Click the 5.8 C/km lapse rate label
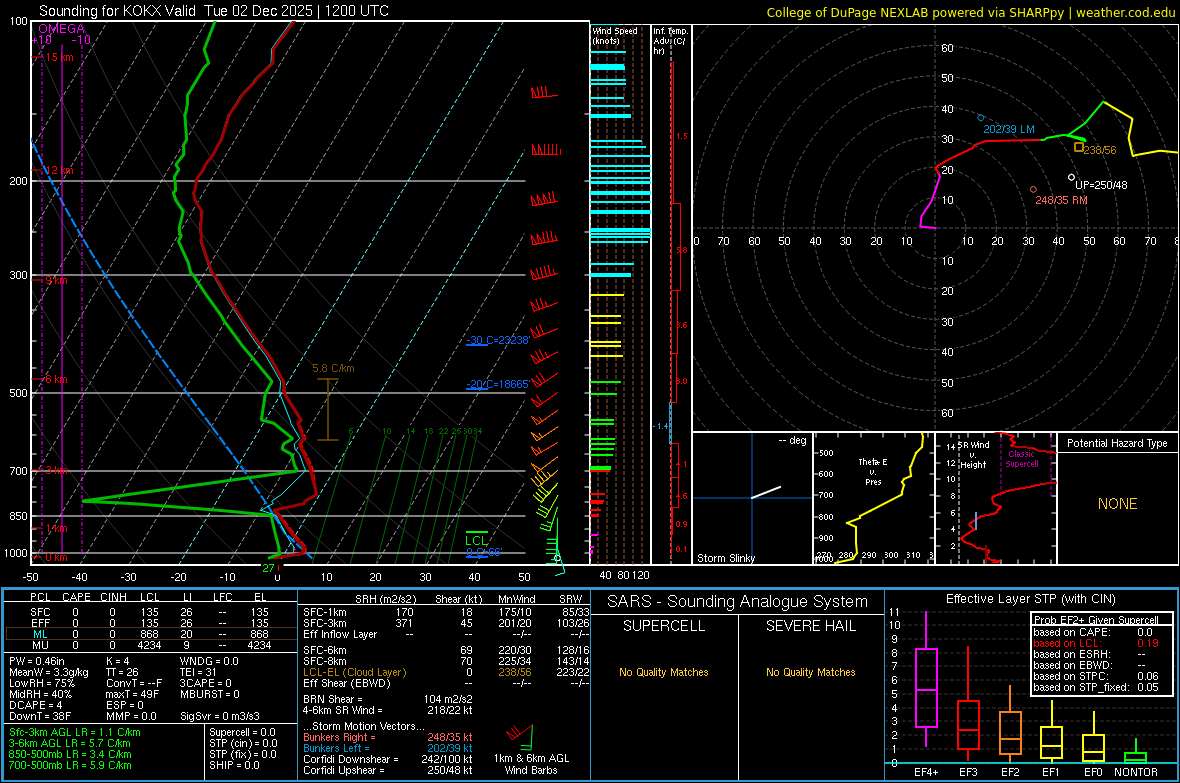 pyautogui.click(x=333, y=368)
